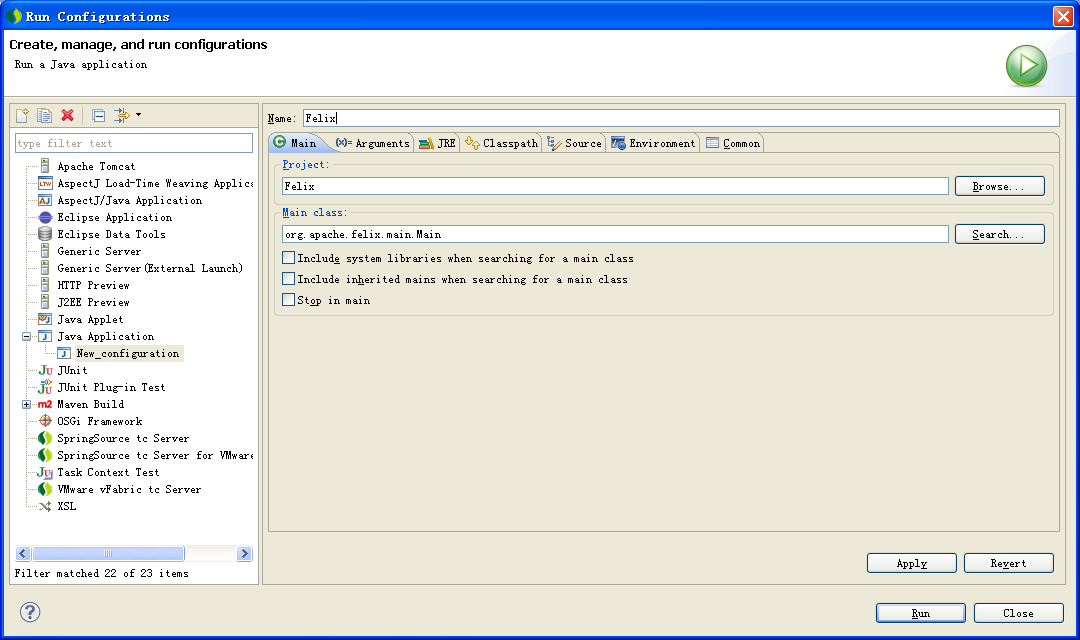Switch to the Arguments tab
This screenshot has height=640, width=1080.
point(373,143)
